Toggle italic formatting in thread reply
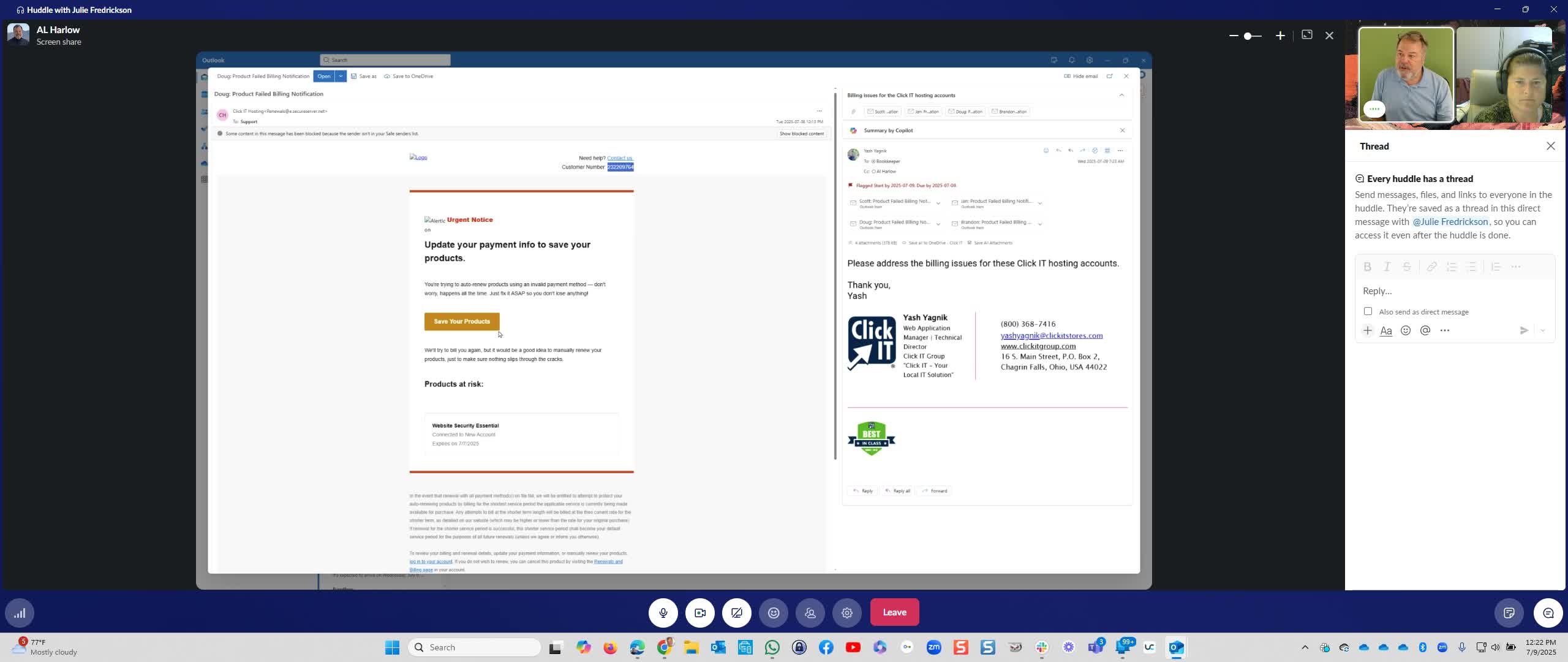This screenshot has width=1568, height=662. pos(1387,267)
